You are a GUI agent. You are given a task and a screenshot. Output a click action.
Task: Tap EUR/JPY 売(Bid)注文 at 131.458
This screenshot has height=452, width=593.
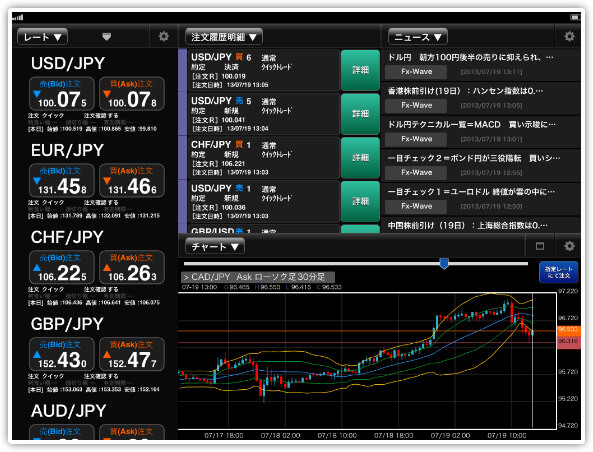click(62, 180)
